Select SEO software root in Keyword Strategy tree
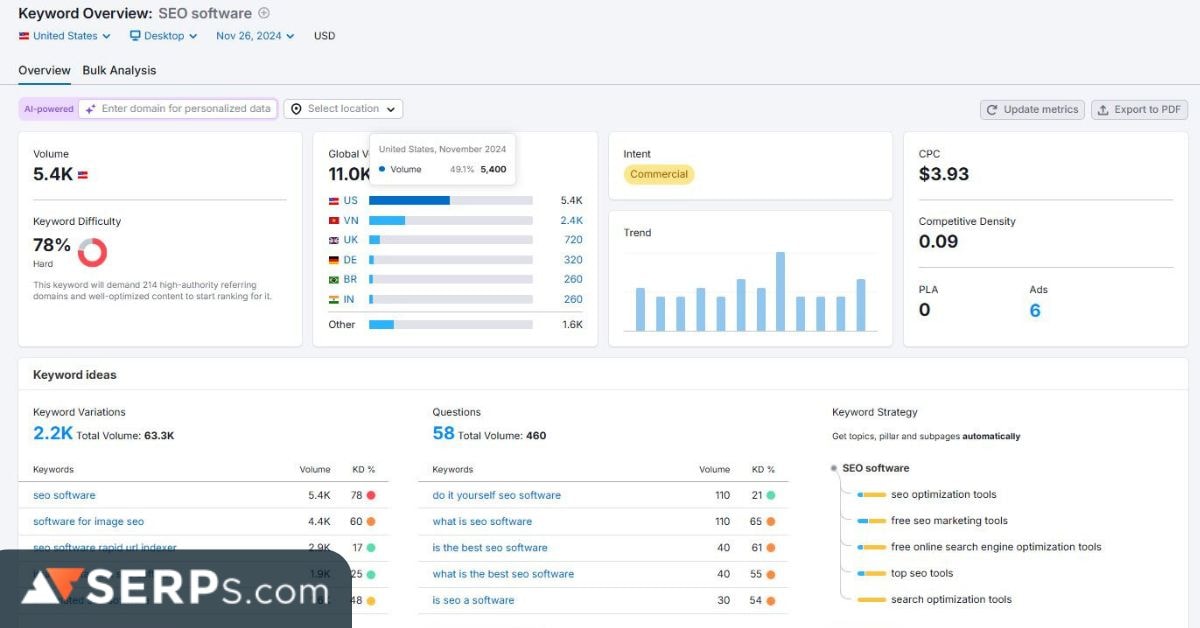Image resolution: width=1200 pixels, height=628 pixels. coord(875,468)
